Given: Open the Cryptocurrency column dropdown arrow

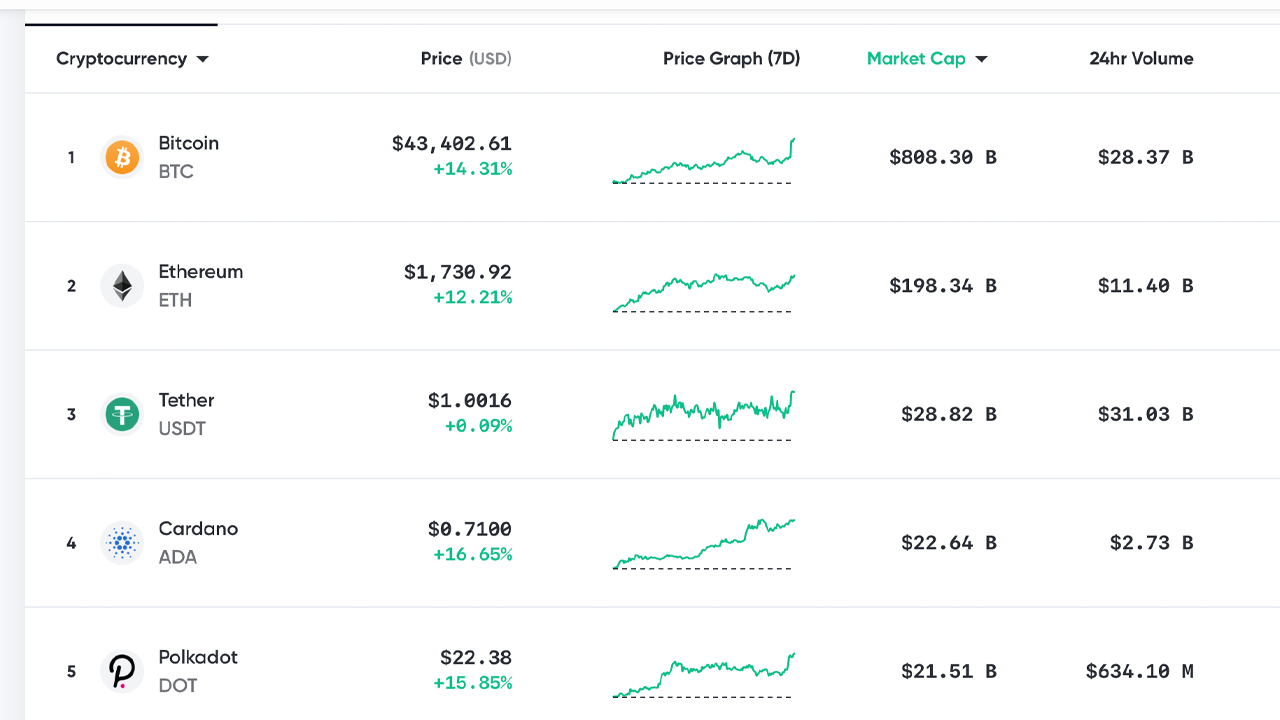Looking at the screenshot, I should (203, 59).
